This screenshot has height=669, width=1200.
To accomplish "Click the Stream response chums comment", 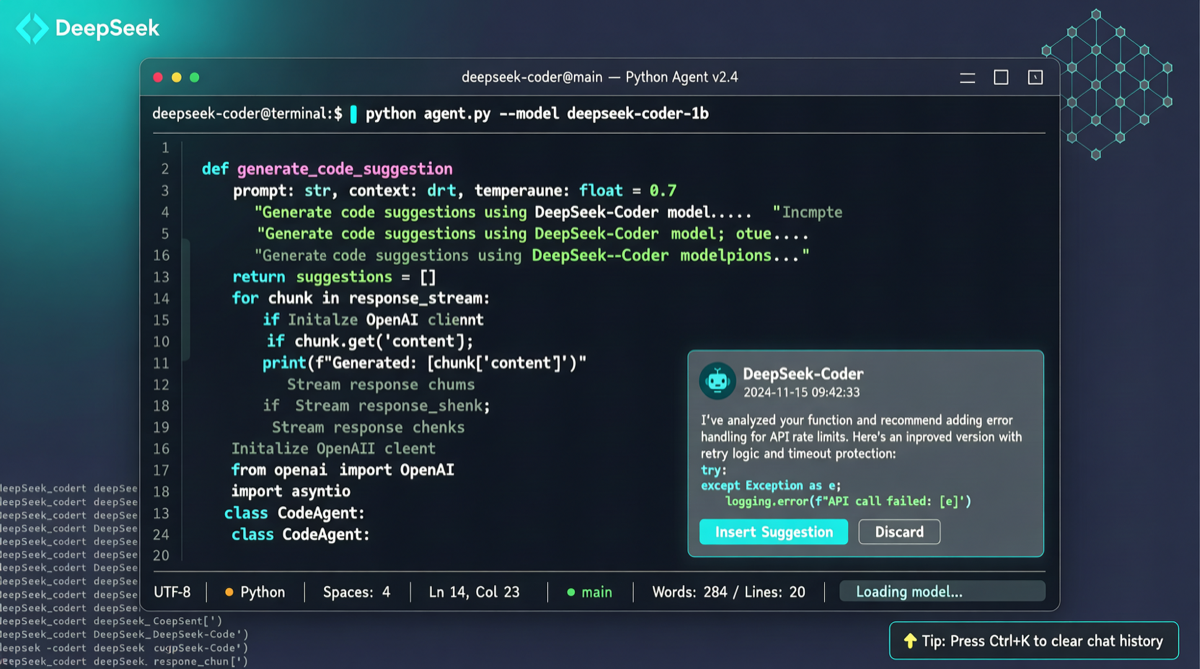I will pos(380,384).
